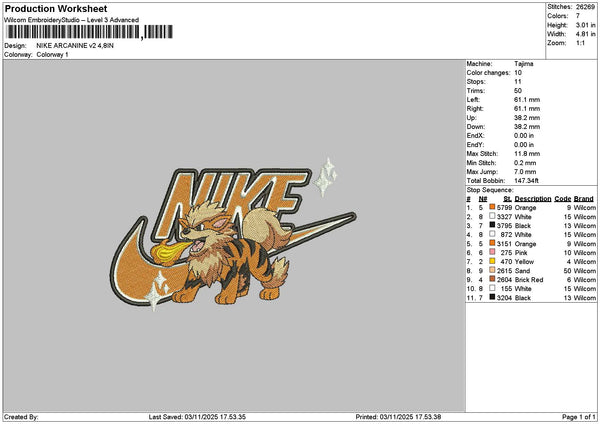
Task: Click stitch count '5799' in row 1
Action: click(504, 207)
